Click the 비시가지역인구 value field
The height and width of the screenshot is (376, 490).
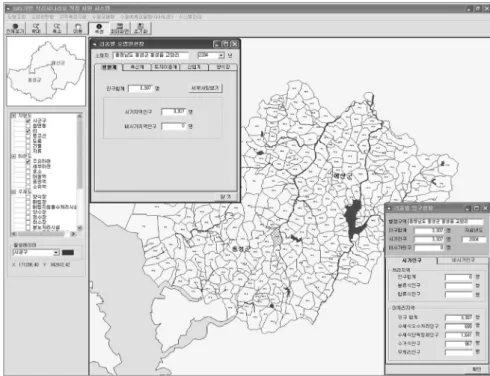173,126
